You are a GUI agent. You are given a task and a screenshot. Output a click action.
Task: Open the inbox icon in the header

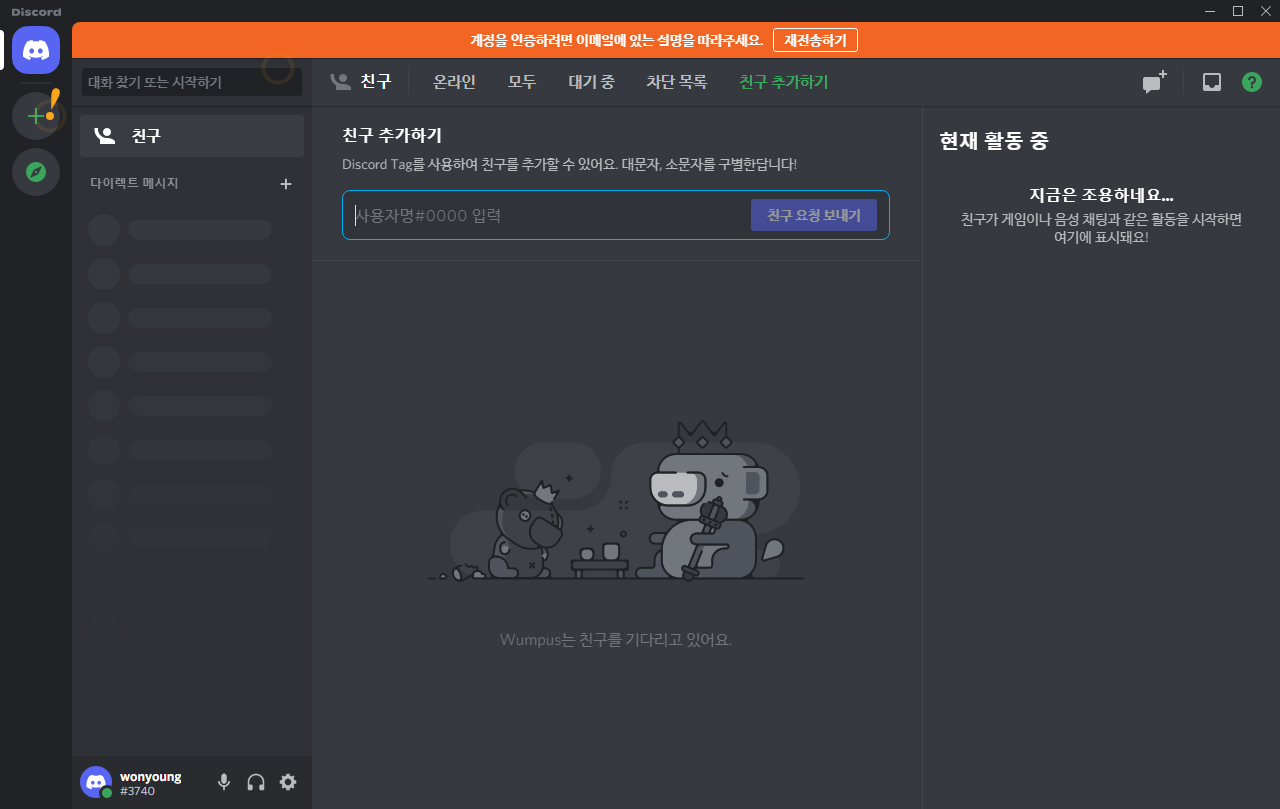1212,82
